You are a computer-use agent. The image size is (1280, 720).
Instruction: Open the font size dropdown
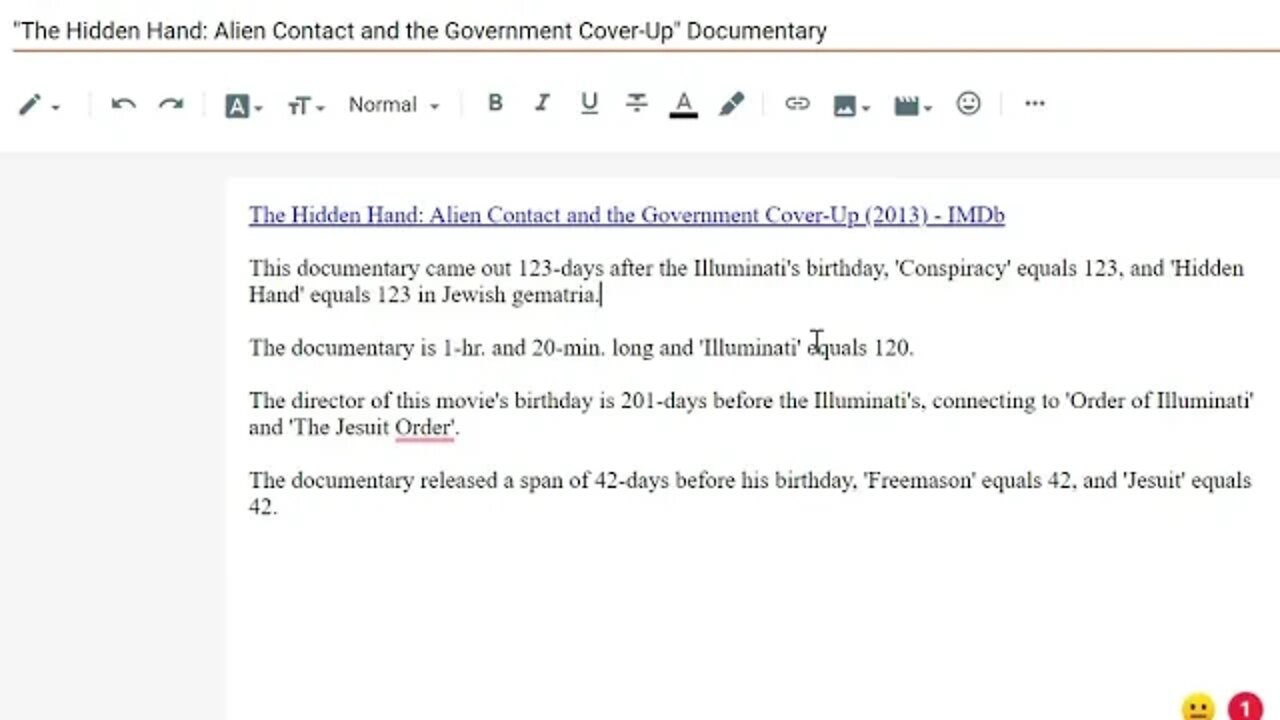tap(305, 105)
